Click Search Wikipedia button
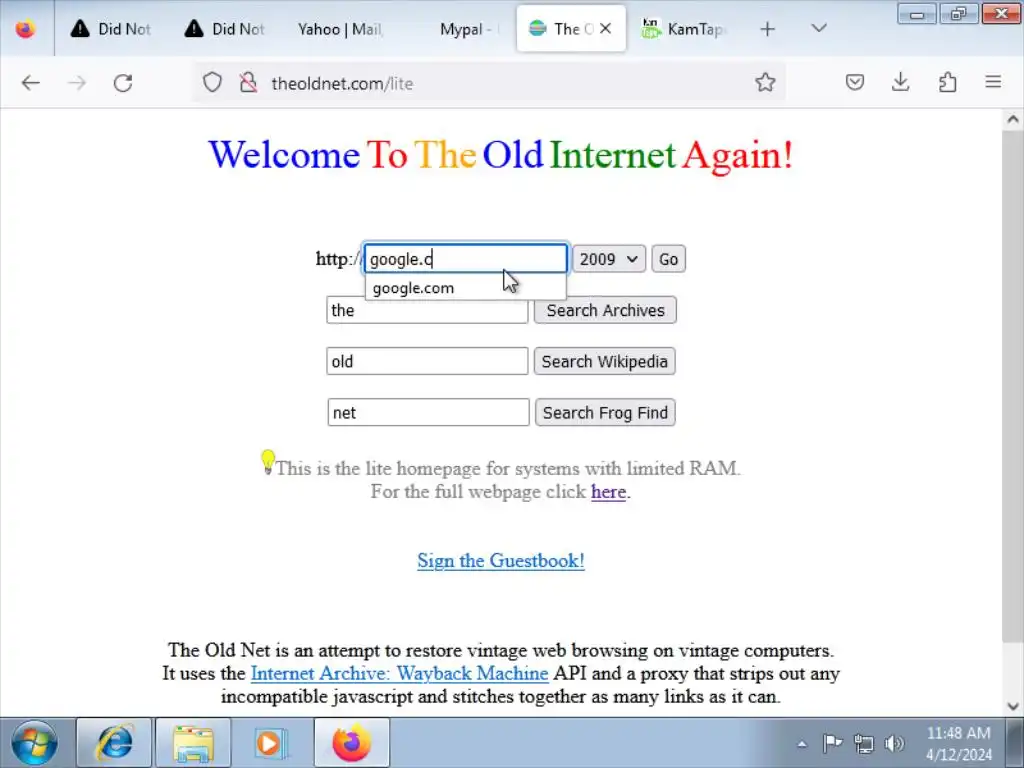This screenshot has height=768, width=1024. coord(605,361)
